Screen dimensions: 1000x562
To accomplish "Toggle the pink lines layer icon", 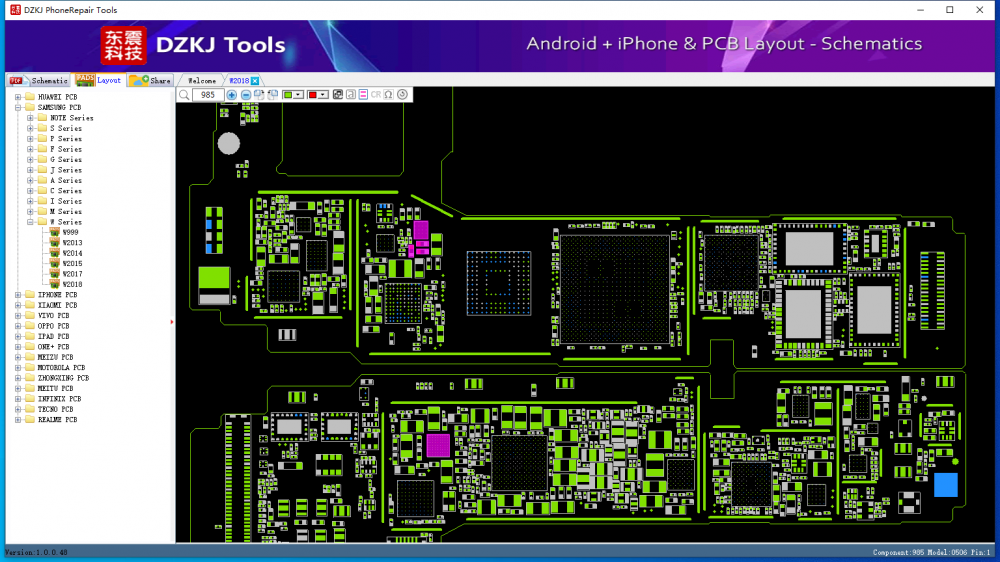I will coord(363,95).
